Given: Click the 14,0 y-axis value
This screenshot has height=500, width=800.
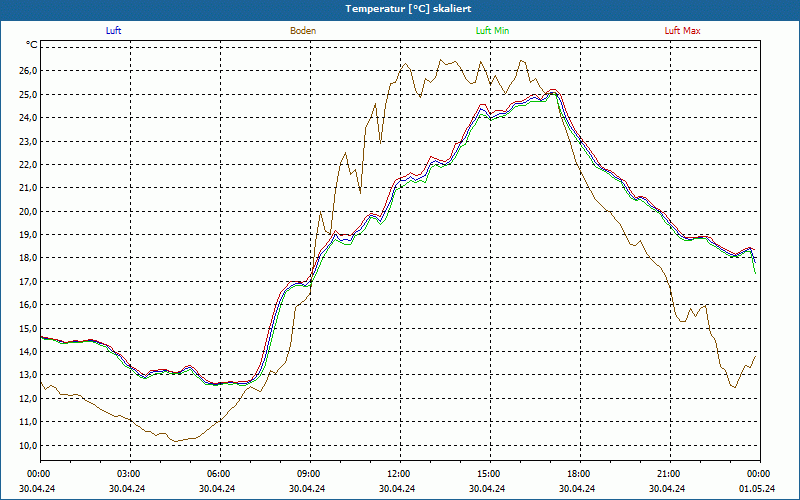Looking at the screenshot, I should coord(29,352).
